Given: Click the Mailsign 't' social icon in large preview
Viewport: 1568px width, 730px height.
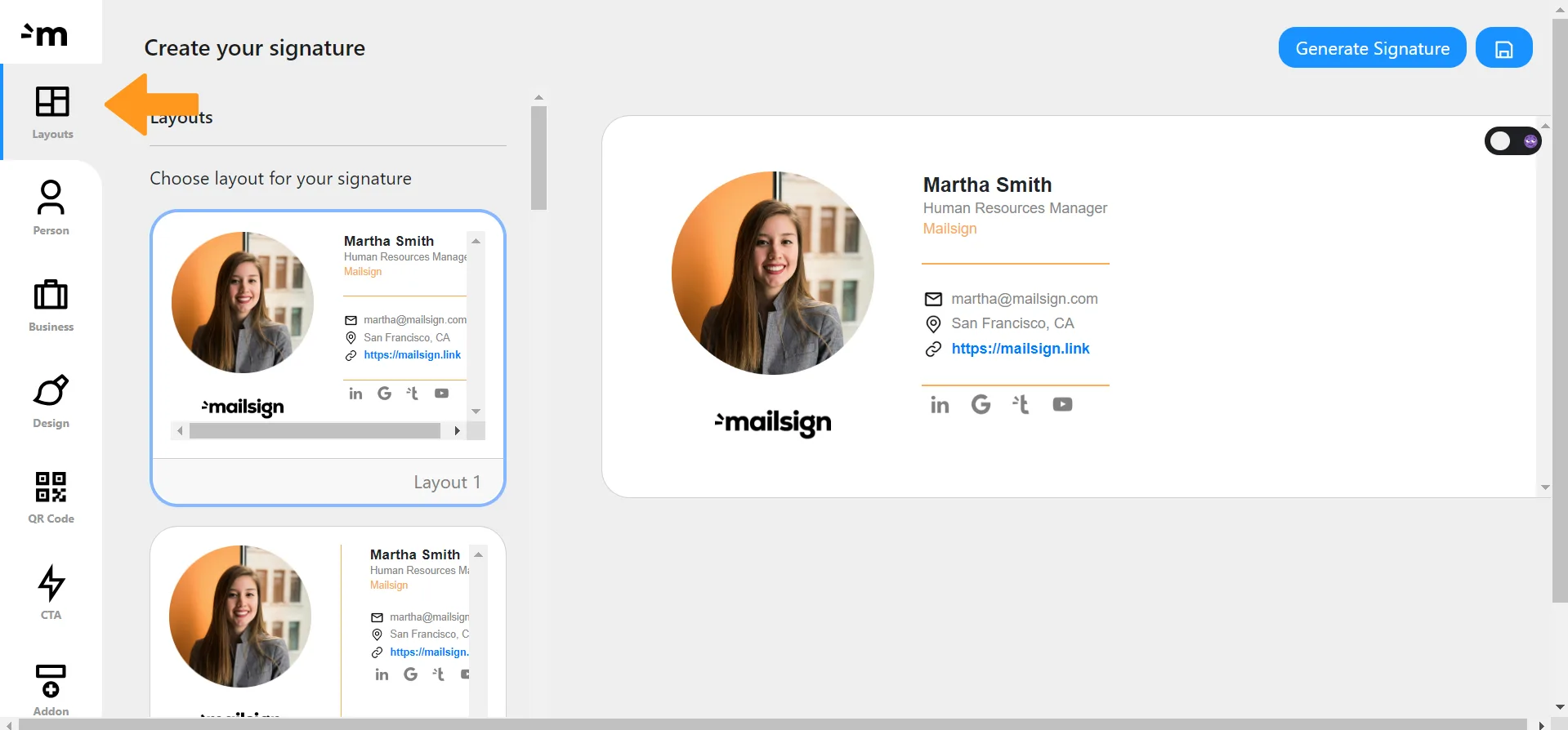Looking at the screenshot, I should [1021, 404].
